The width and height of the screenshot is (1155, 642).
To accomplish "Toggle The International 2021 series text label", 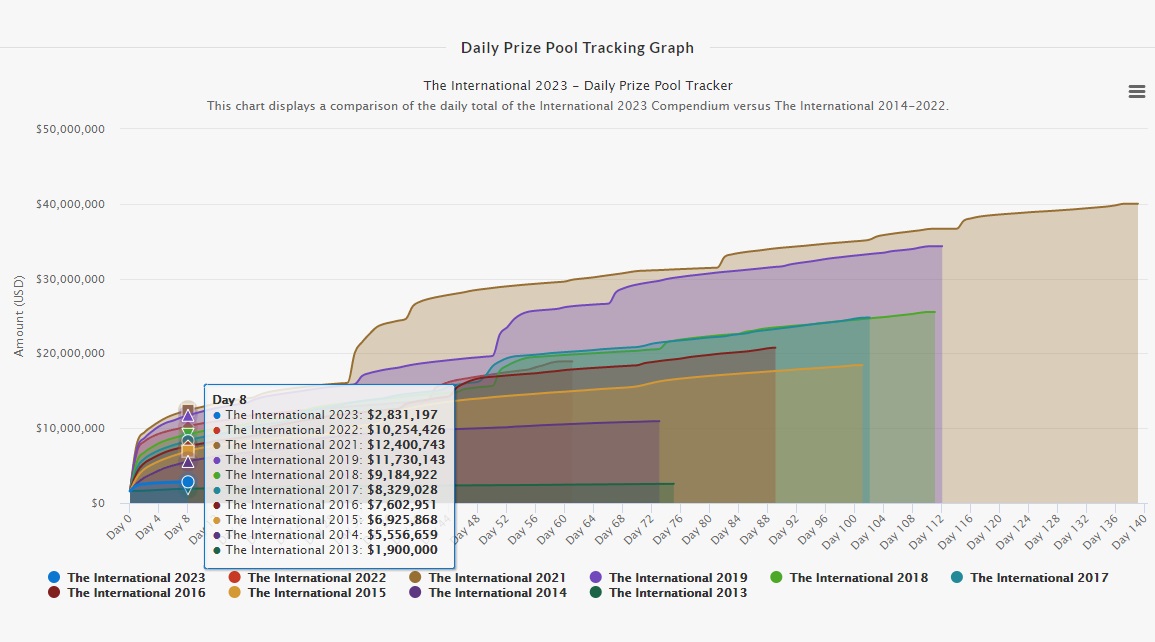I will click(497, 578).
